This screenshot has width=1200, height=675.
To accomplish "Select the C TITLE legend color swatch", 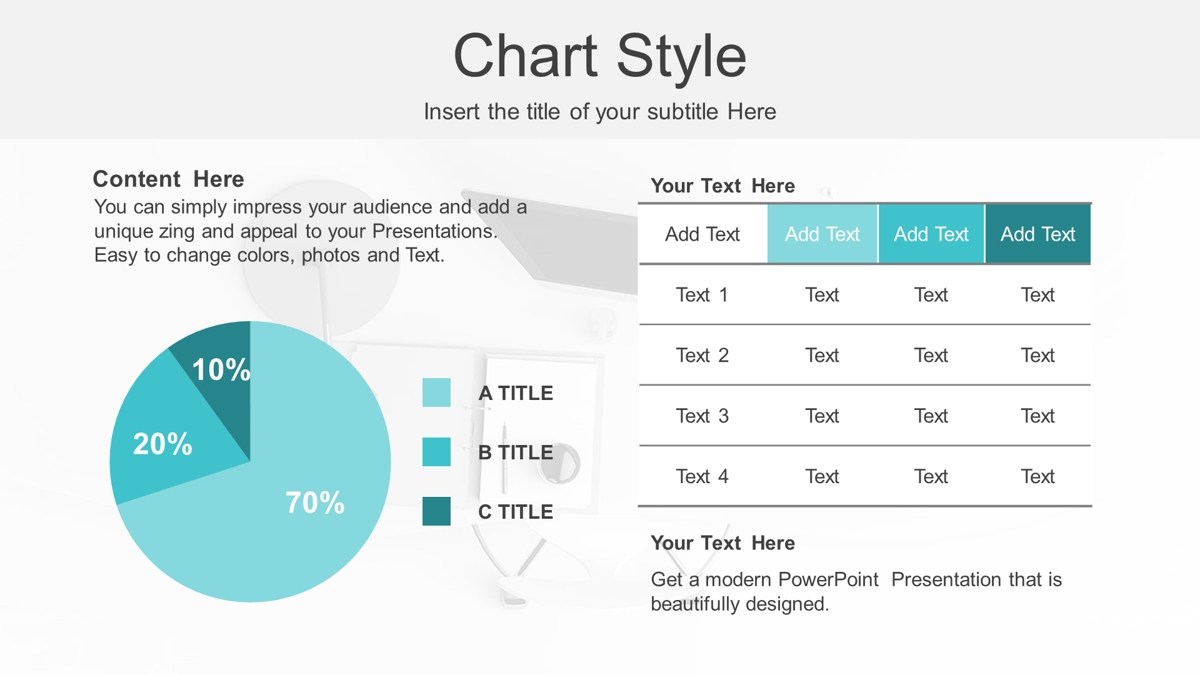I will pyautogui.click(x=437, y=511).
